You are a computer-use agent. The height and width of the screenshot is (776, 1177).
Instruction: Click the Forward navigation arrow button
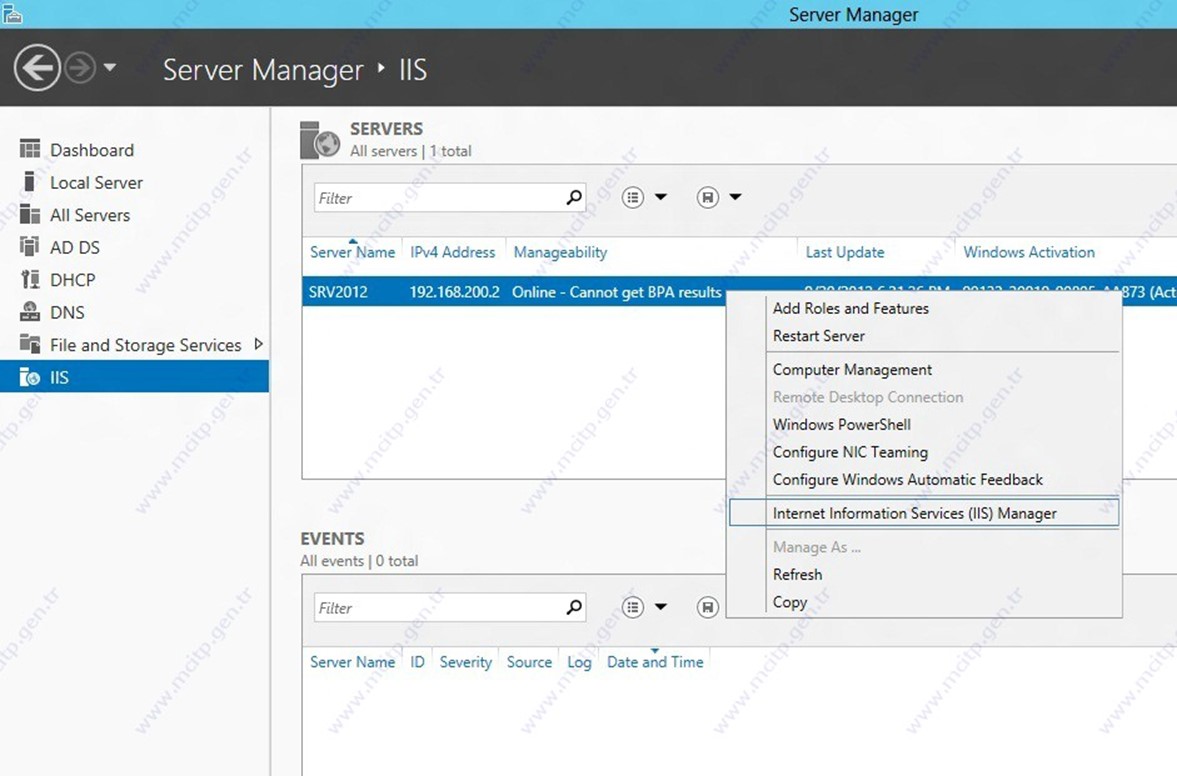tap(80, 68)
